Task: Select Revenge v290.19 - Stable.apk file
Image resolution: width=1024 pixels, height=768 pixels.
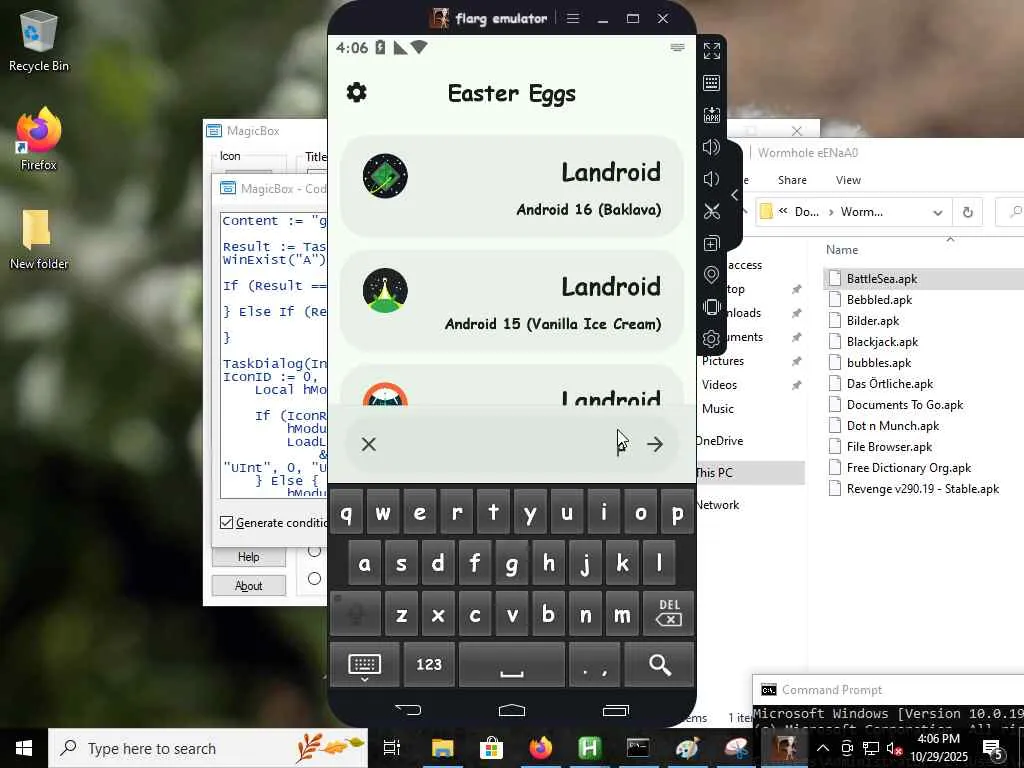Action: click(922, 488)
